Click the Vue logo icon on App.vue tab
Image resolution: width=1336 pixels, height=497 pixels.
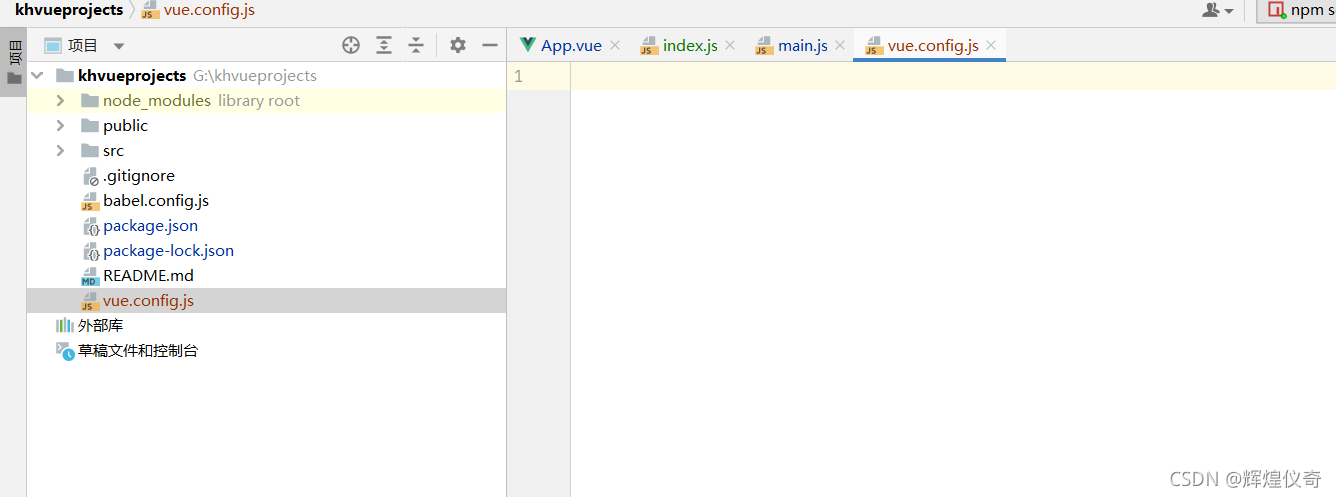click(x=527, y=45)
